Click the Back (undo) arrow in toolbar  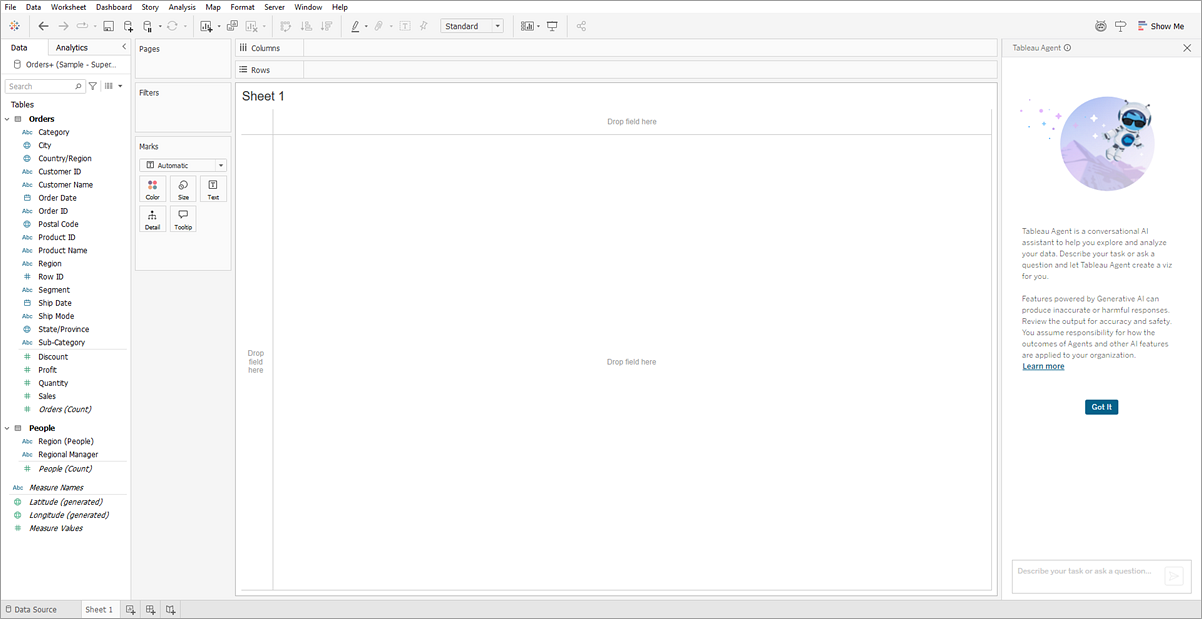43,26
